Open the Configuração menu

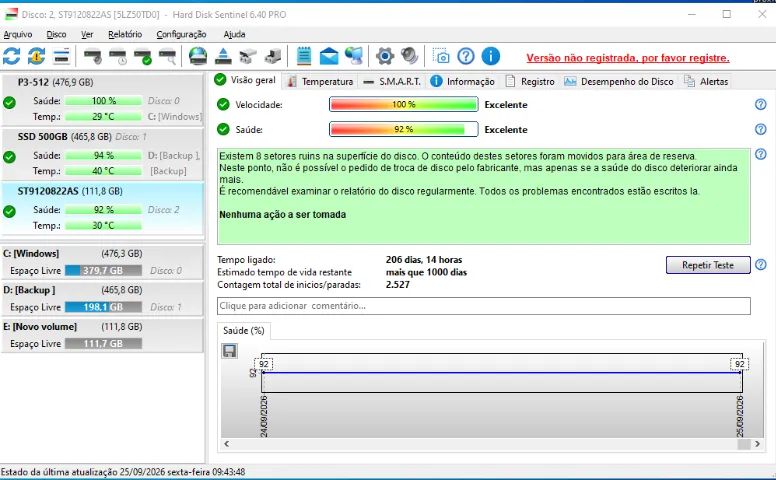coord(181,34)
